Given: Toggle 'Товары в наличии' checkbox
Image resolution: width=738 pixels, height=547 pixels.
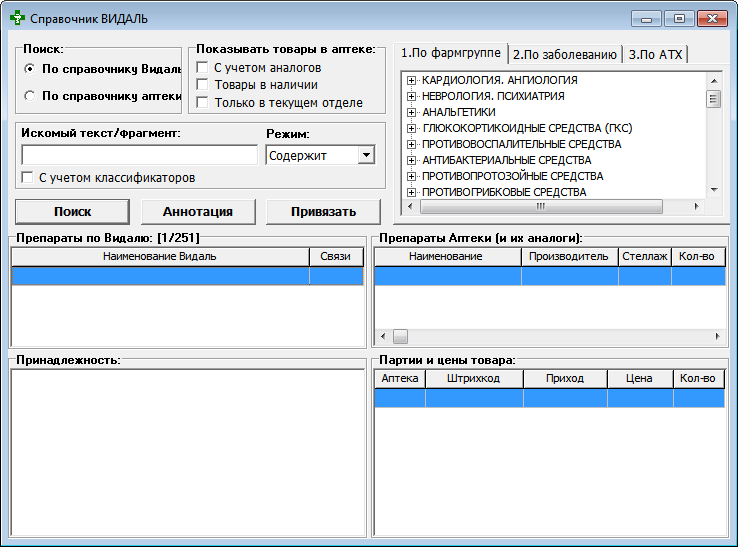Looking at the screenshot, I should pyautogui.click(x=203, y=85).
